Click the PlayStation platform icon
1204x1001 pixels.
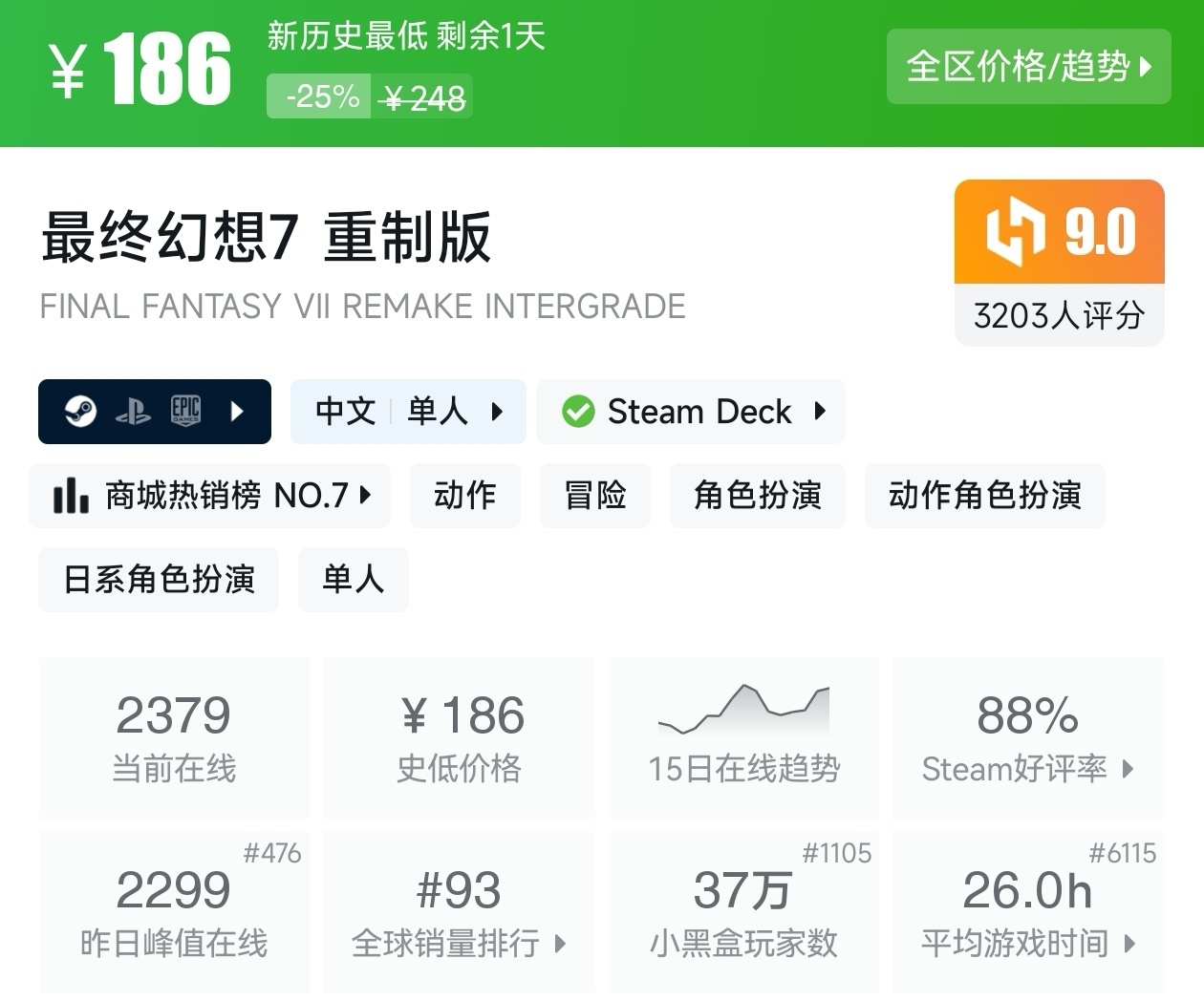tap(133, 412)
